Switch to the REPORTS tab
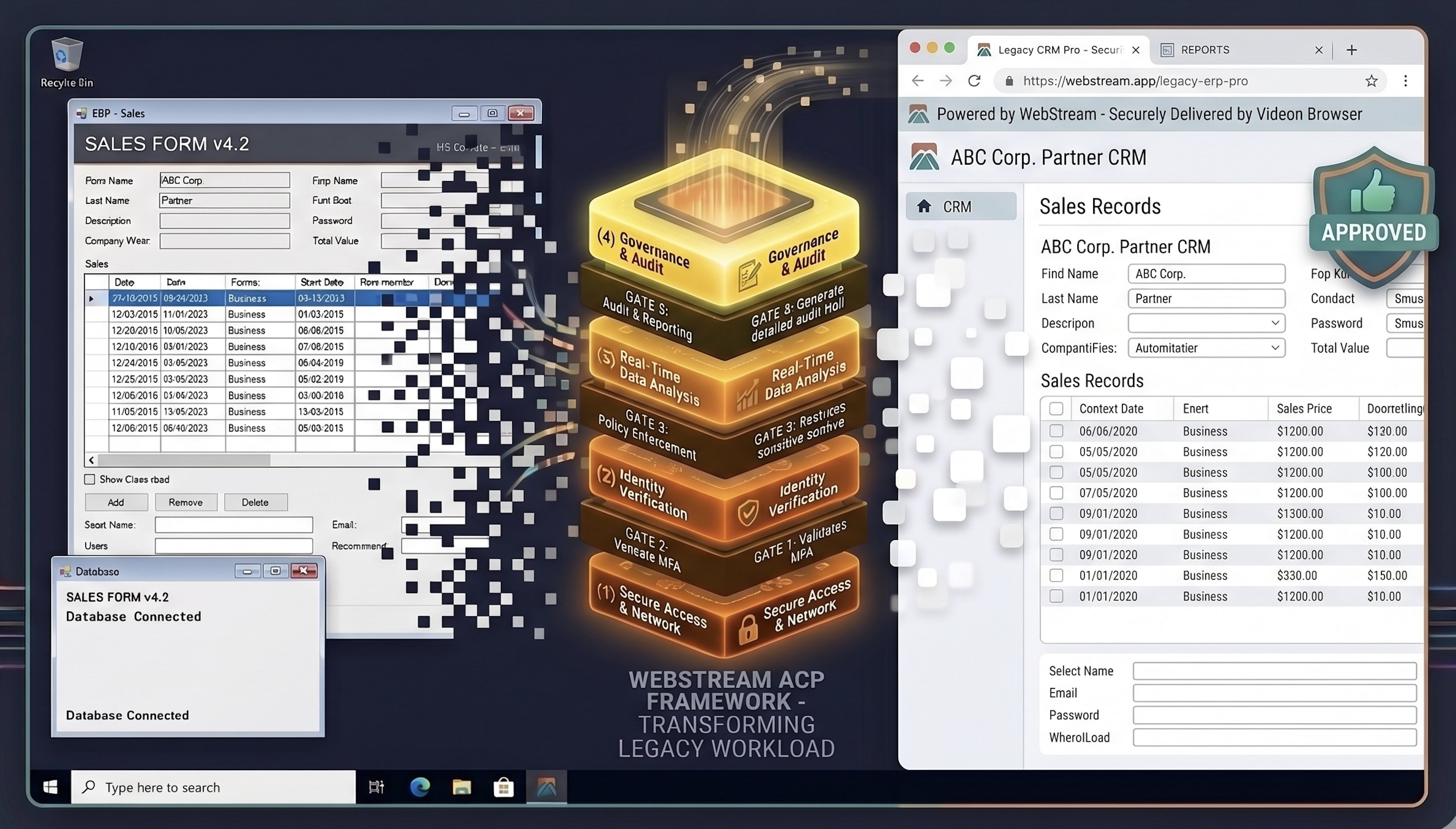This screenshot has height=829, width=1456. [1241, 50]
